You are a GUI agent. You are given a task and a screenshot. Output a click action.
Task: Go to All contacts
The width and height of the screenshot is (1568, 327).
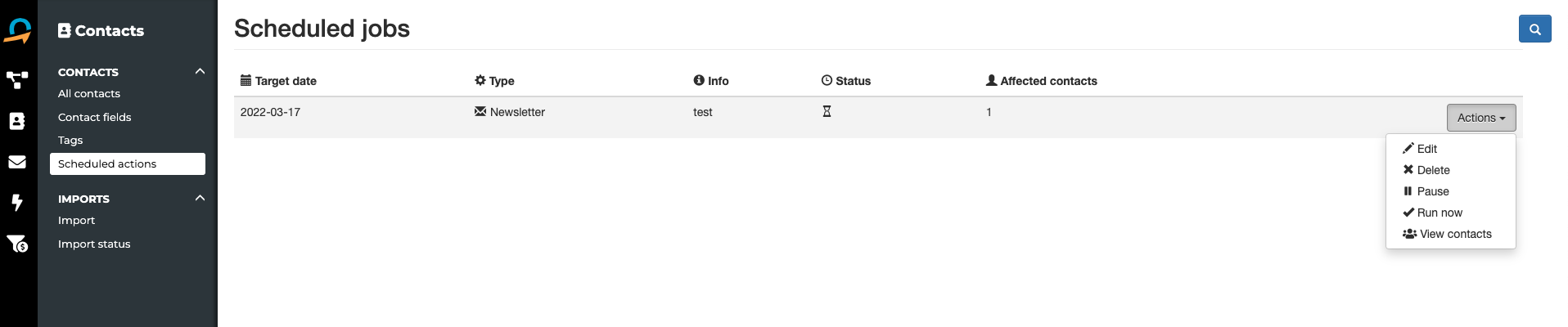click(x=89, y=94)
